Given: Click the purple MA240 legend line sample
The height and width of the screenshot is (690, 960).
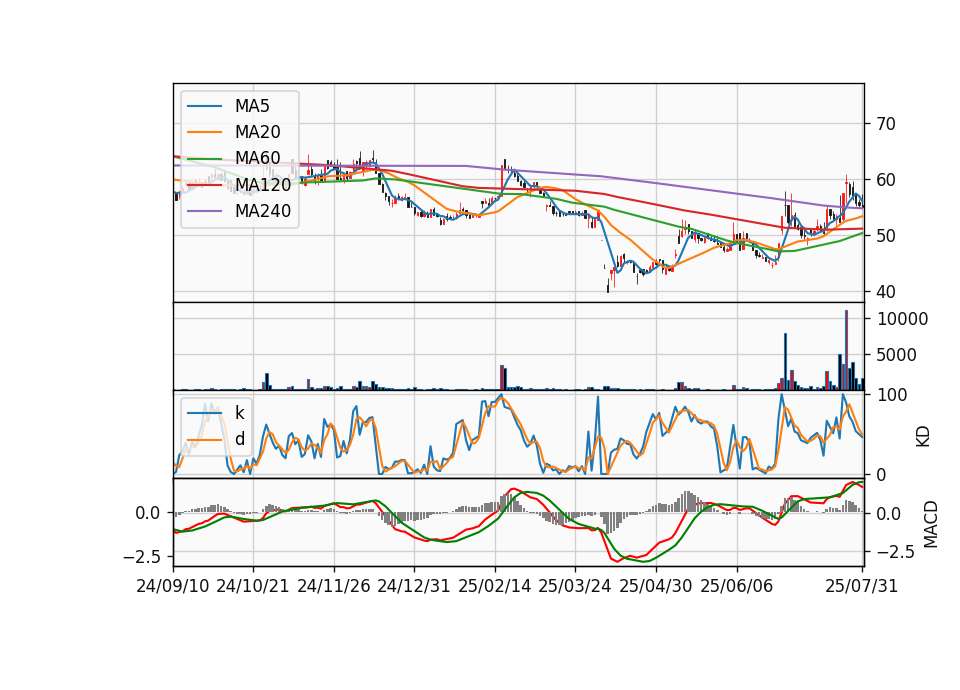Looking at the screenshot, I should click(x=204, y=211).
